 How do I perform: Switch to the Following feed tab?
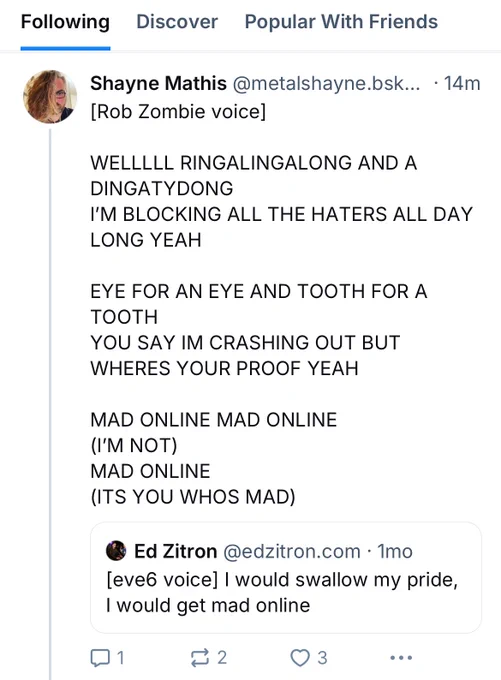pos(65,22)
